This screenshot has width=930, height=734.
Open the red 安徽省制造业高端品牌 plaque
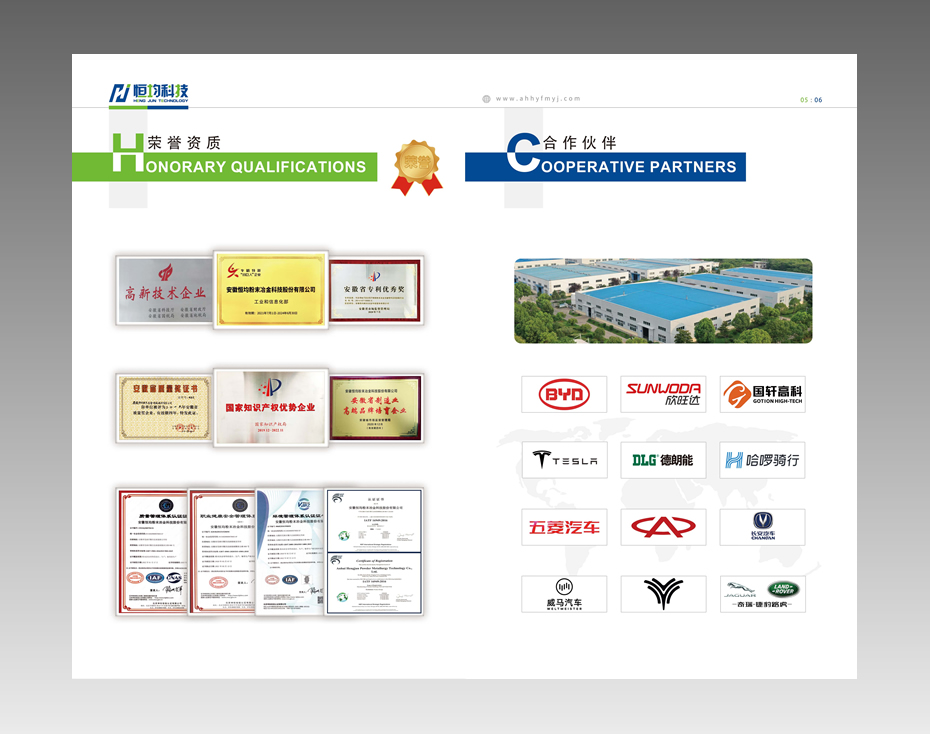click(376, 408)
